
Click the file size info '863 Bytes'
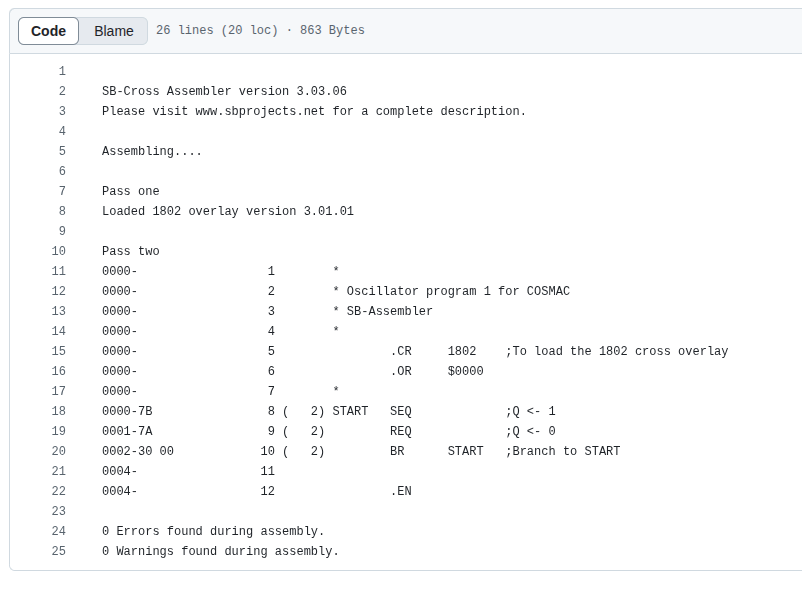pos(332,31)
